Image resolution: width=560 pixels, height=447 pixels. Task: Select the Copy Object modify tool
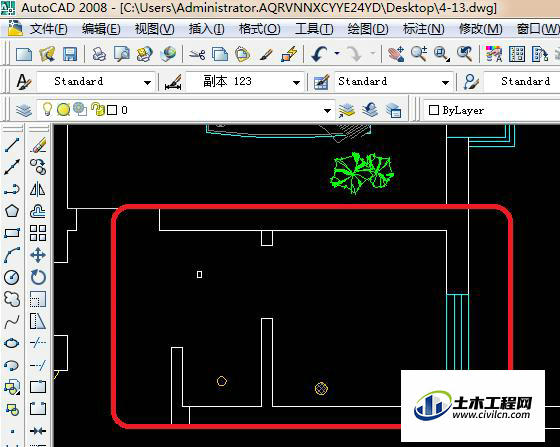[38, 167]
